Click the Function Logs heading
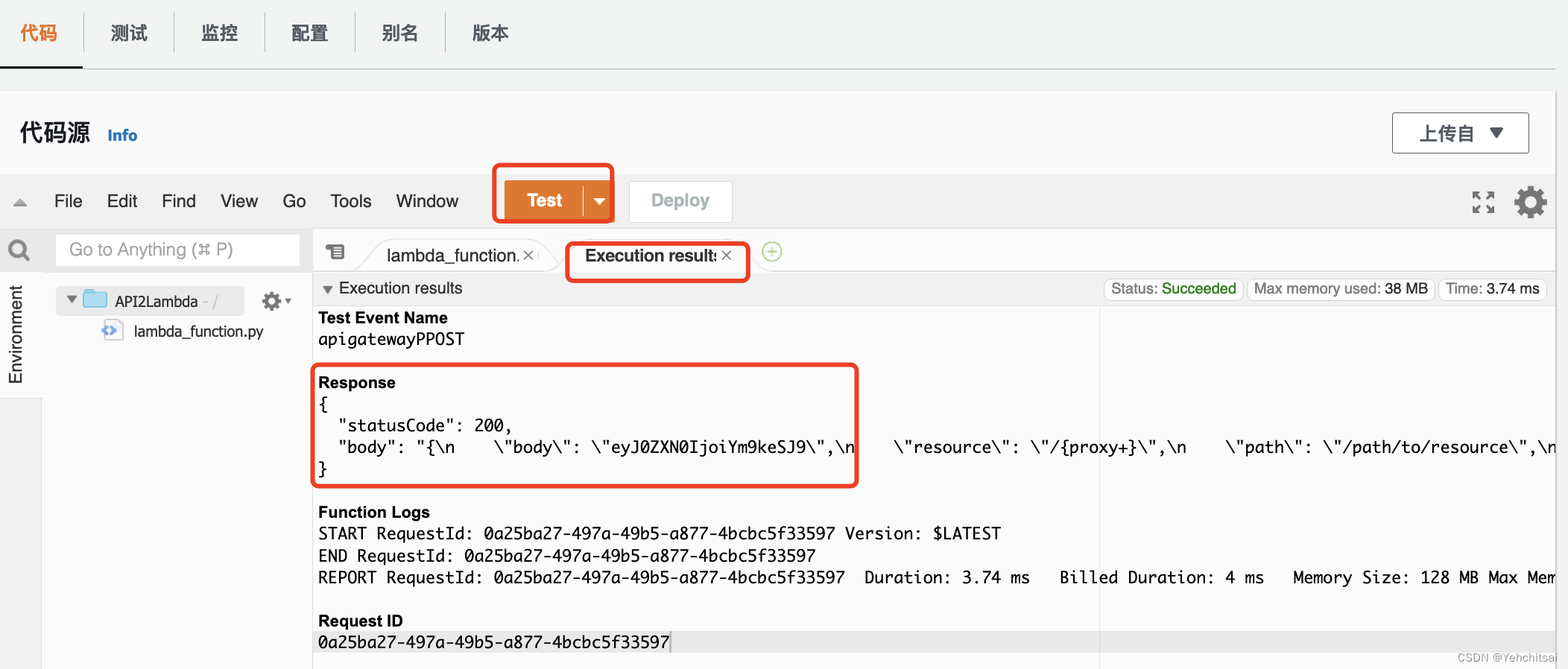1568x669 pixels. 374,513
